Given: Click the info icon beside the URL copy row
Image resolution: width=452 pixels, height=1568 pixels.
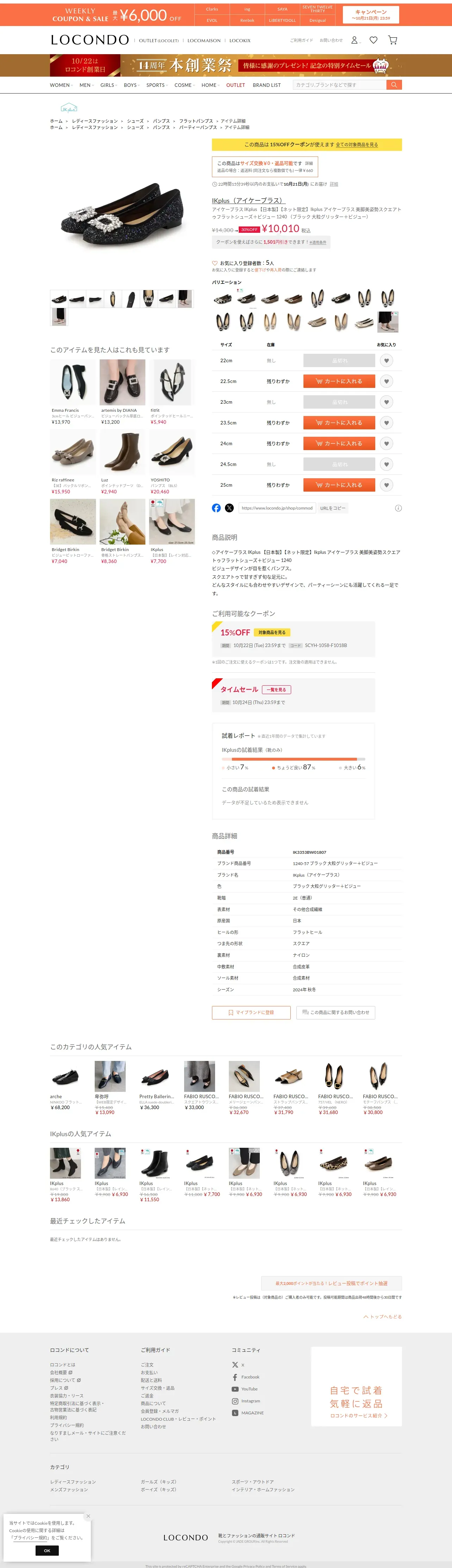Looking at the screenshot, I should [x=398, y=508].
